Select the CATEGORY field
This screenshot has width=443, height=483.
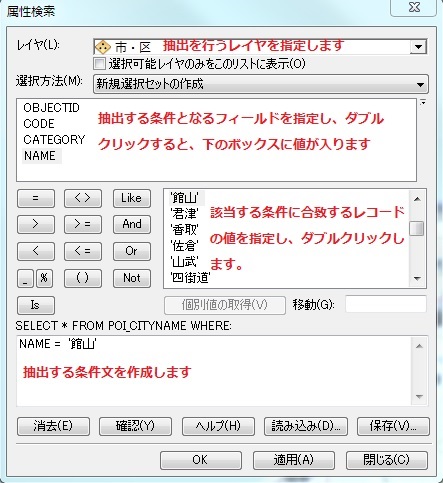pos(54,140)
